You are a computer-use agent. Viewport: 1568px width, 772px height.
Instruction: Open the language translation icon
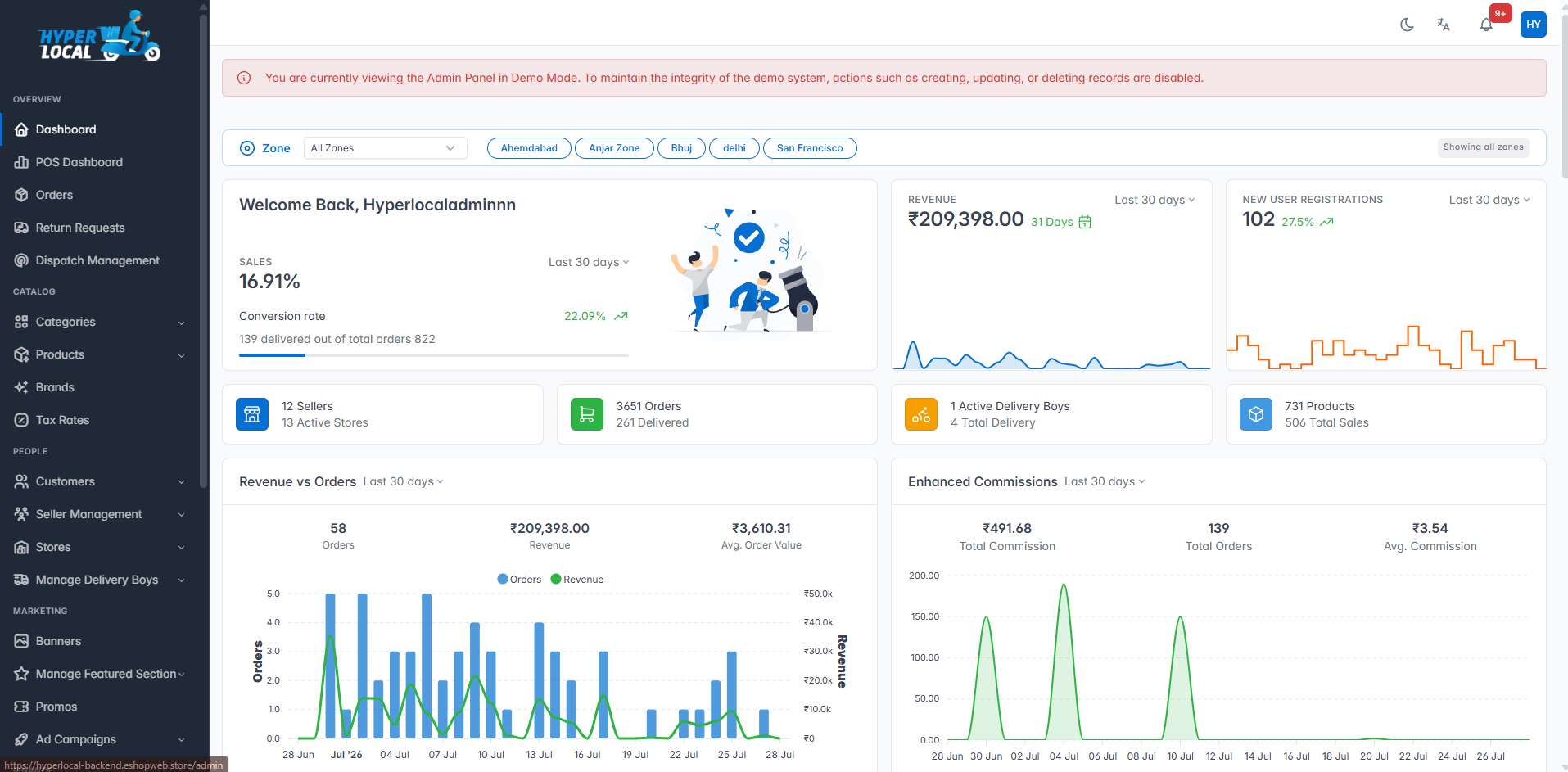(1444, 25)
